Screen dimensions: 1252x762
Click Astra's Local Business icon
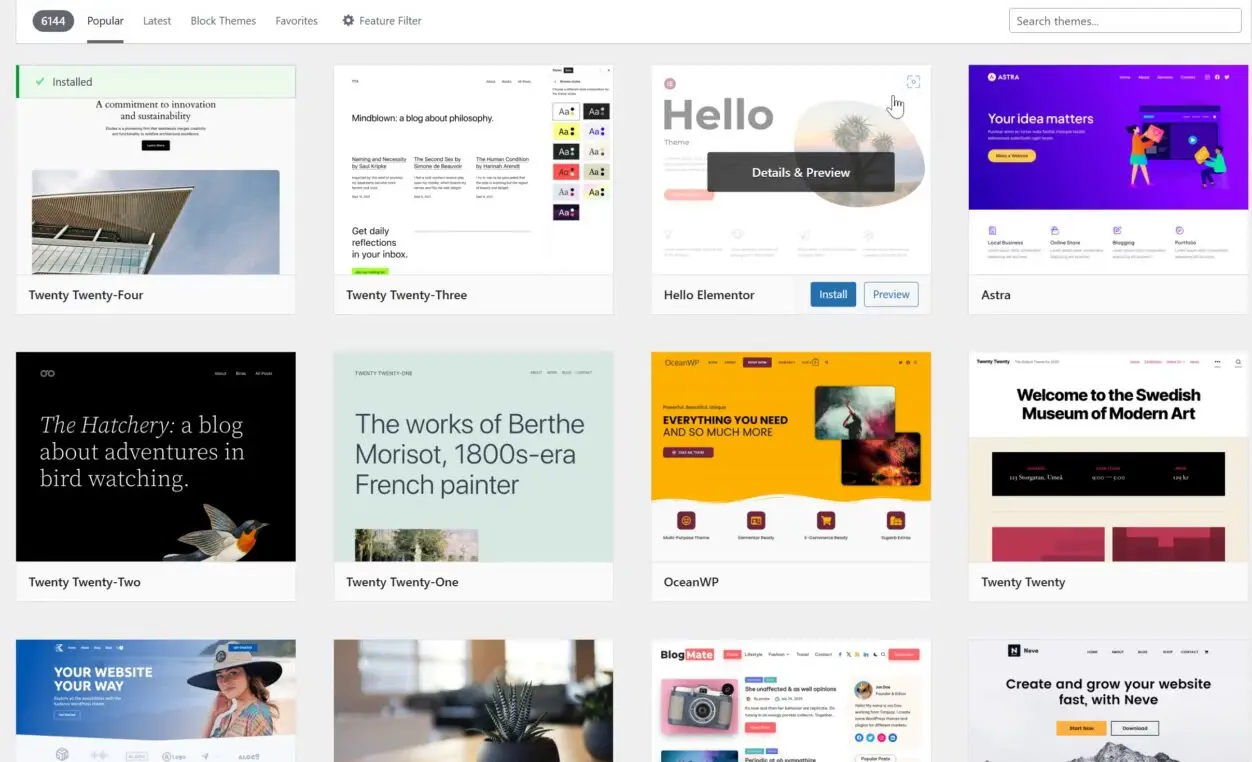tap(992, 230)
